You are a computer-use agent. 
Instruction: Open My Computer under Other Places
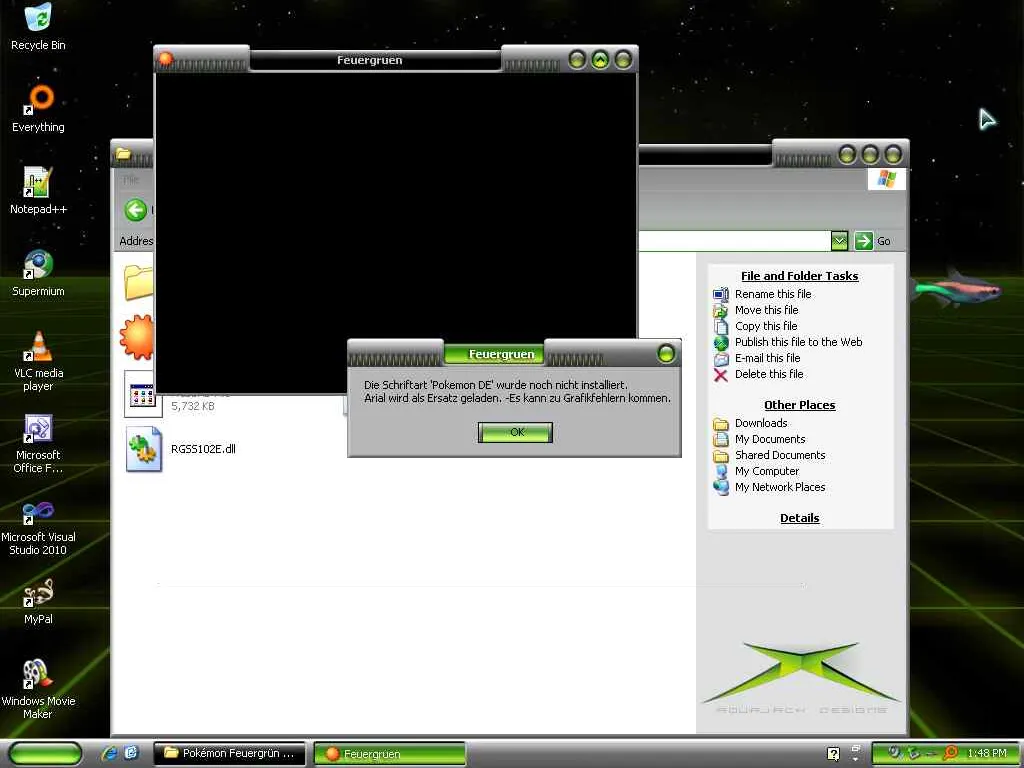pos(767,471)
